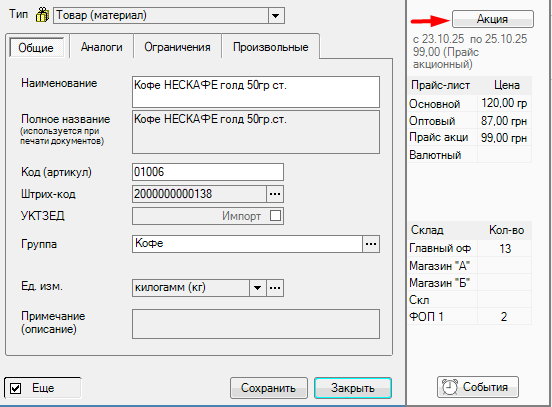Click the Кол-во column header

[x=506, y=230]
